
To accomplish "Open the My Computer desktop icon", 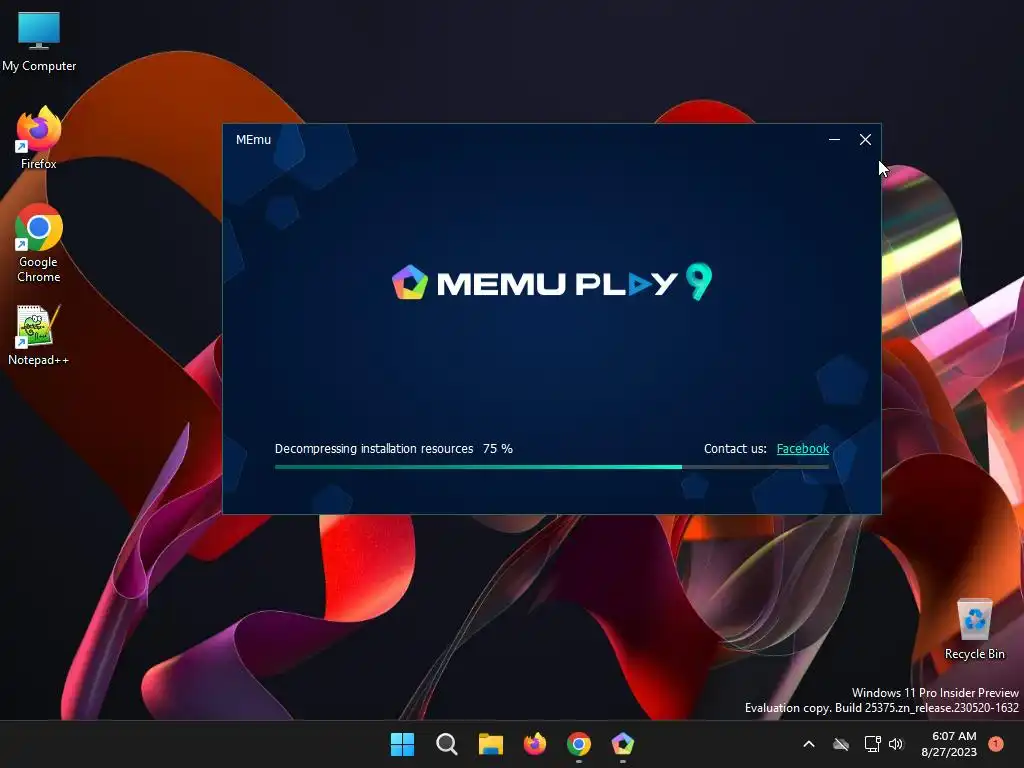I will click(x=39, y=42).
